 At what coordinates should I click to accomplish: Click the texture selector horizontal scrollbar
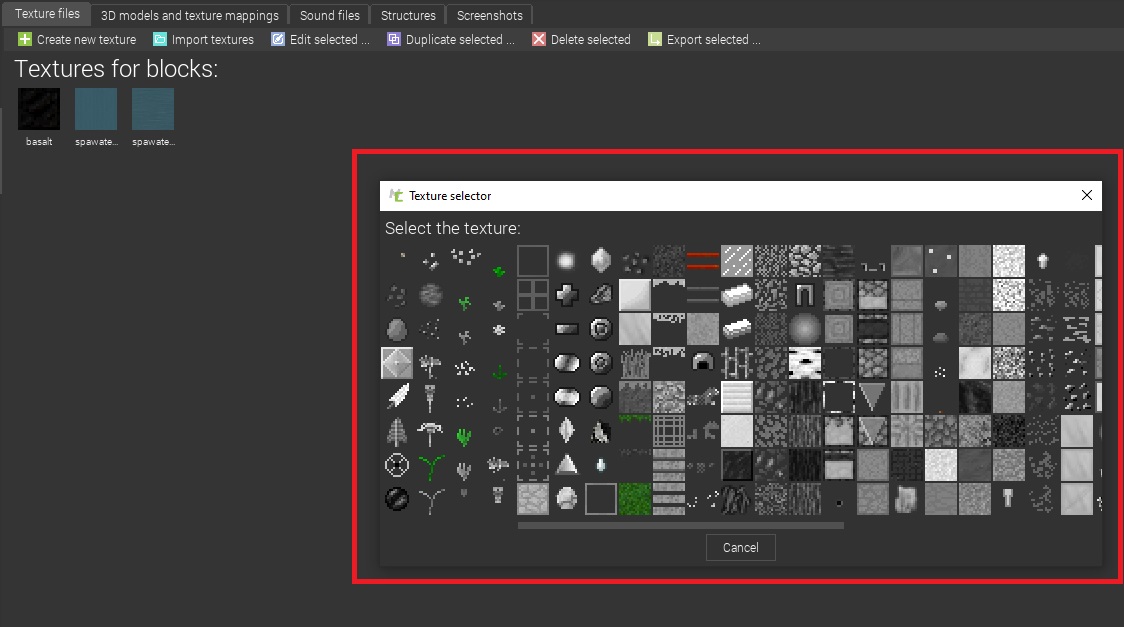680,525
